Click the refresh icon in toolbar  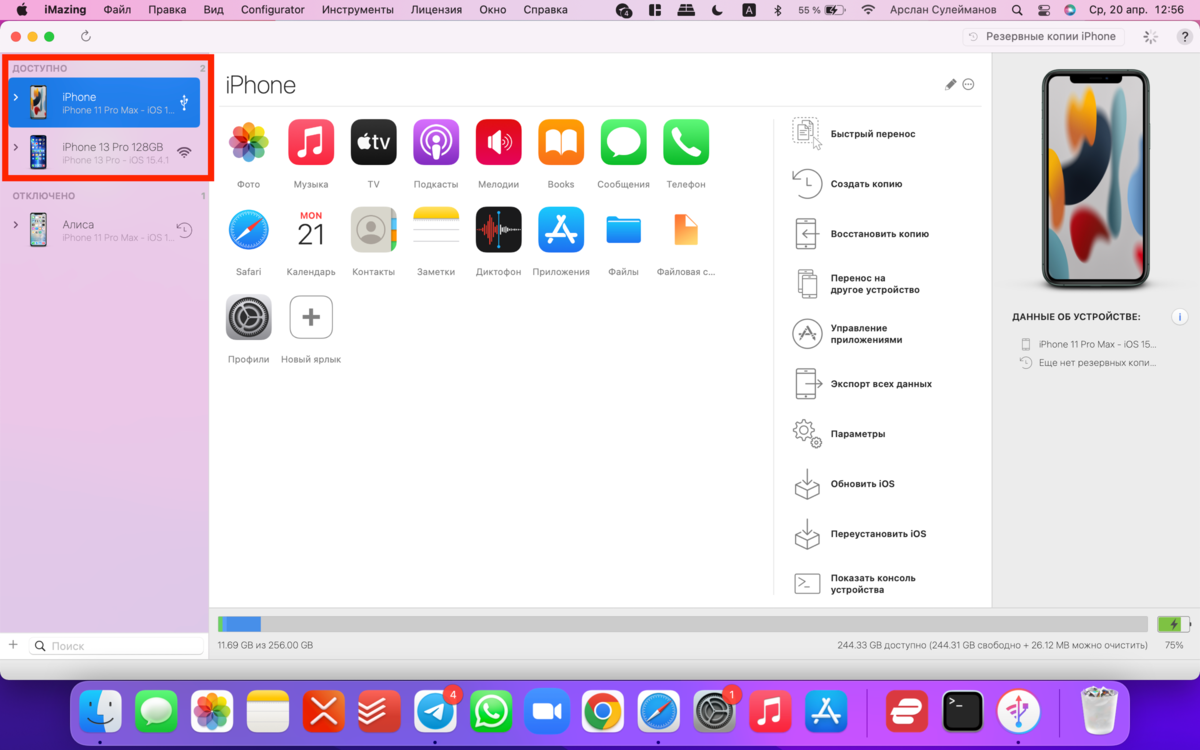[86, 36]
